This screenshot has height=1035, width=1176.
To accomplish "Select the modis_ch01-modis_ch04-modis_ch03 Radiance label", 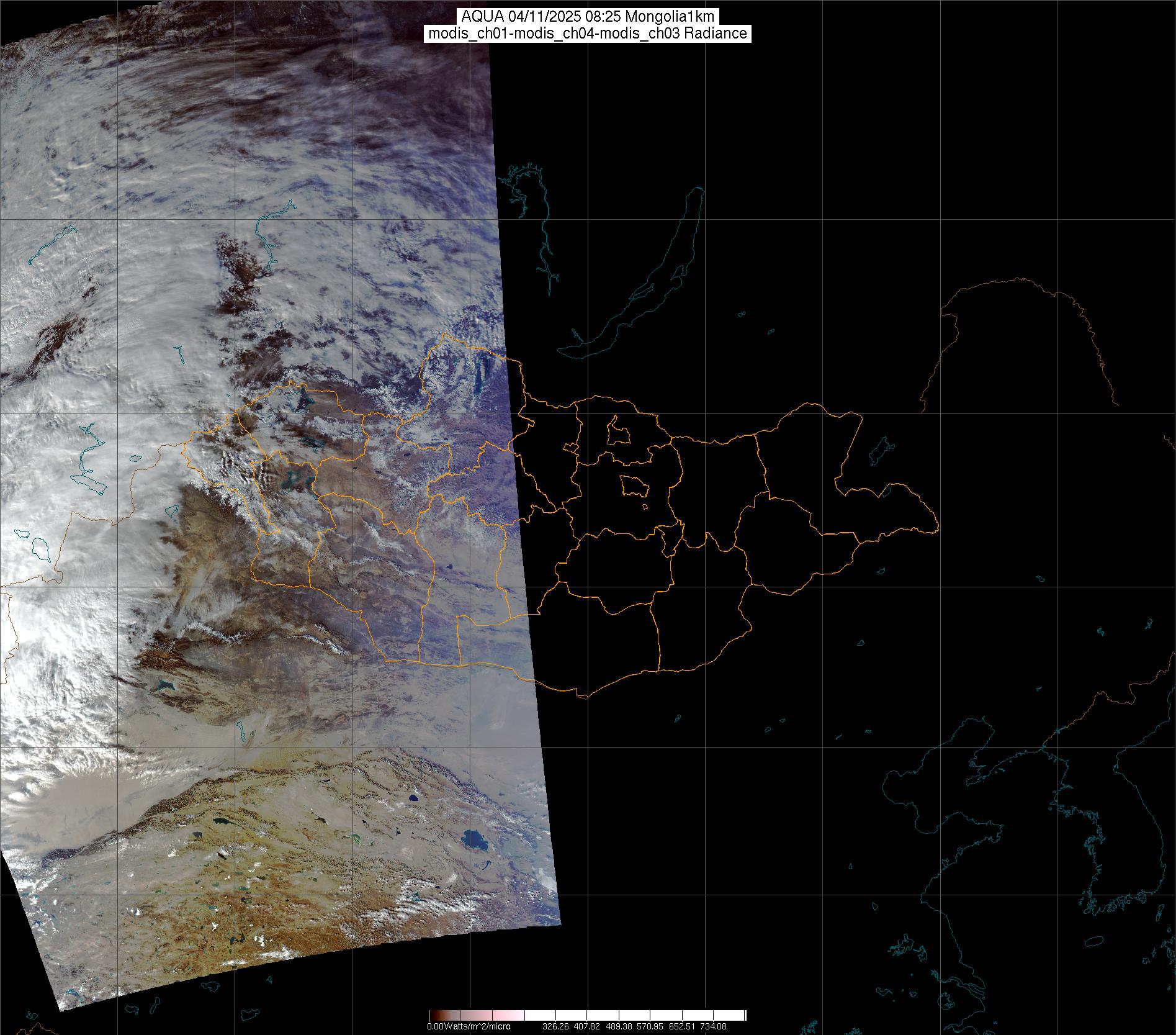I will [588, 34].
